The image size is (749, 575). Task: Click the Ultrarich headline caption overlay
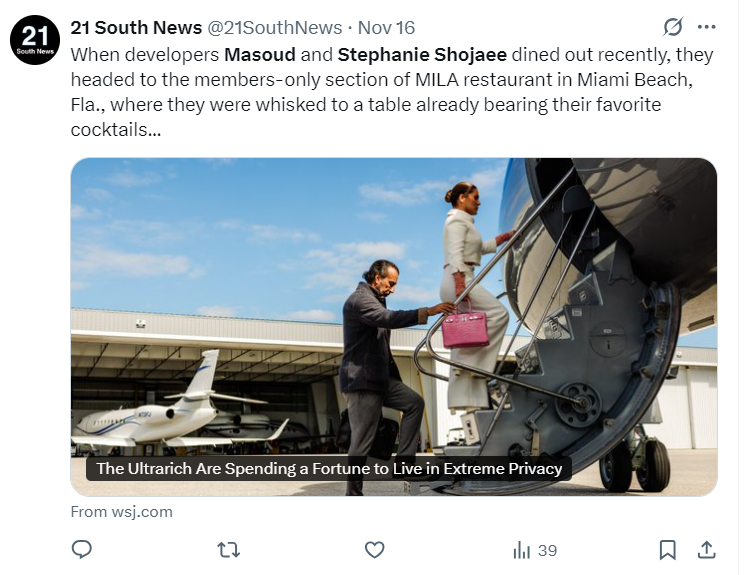329,468
